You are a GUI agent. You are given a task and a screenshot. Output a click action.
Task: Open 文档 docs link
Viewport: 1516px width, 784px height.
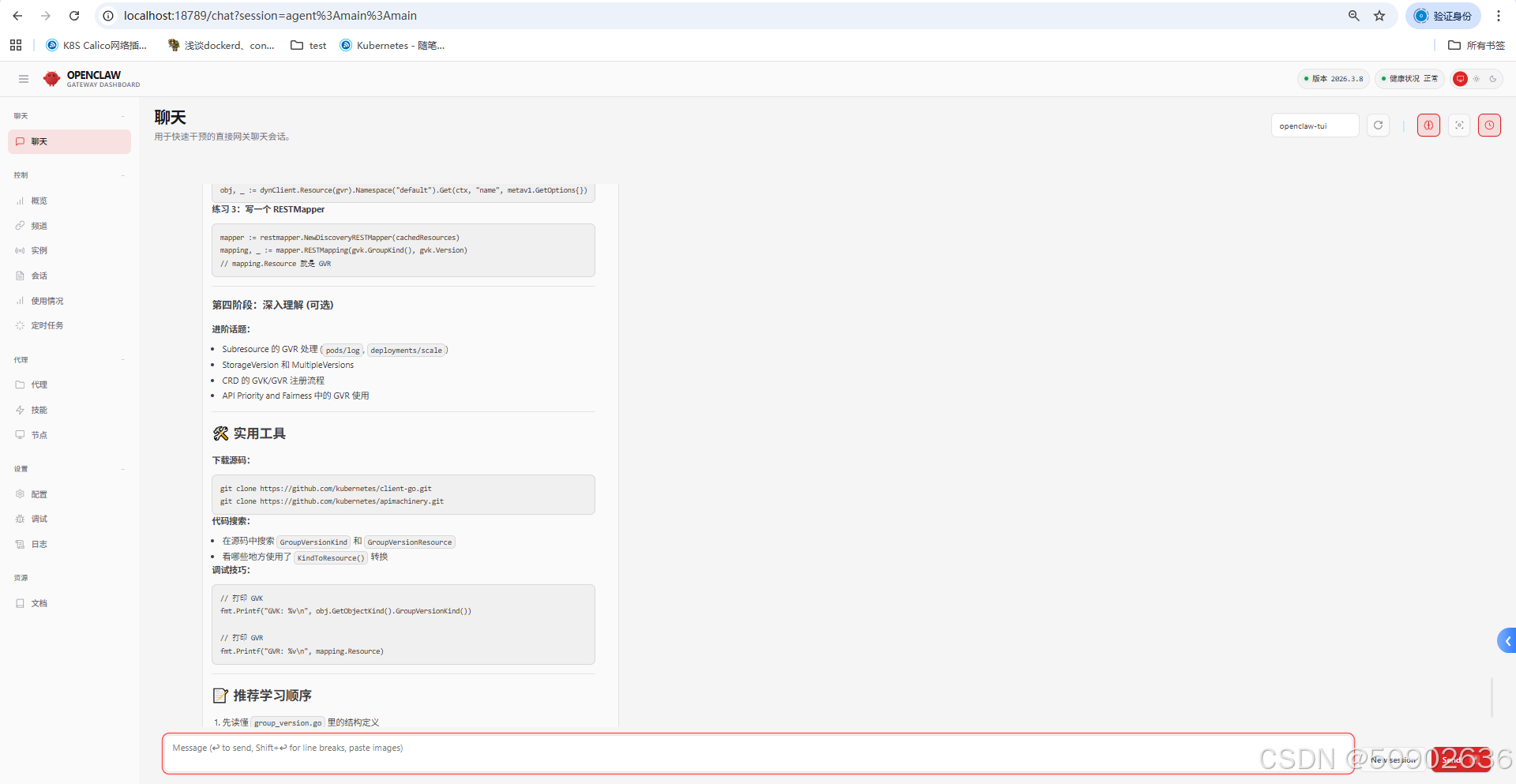(x=69, y=603)
